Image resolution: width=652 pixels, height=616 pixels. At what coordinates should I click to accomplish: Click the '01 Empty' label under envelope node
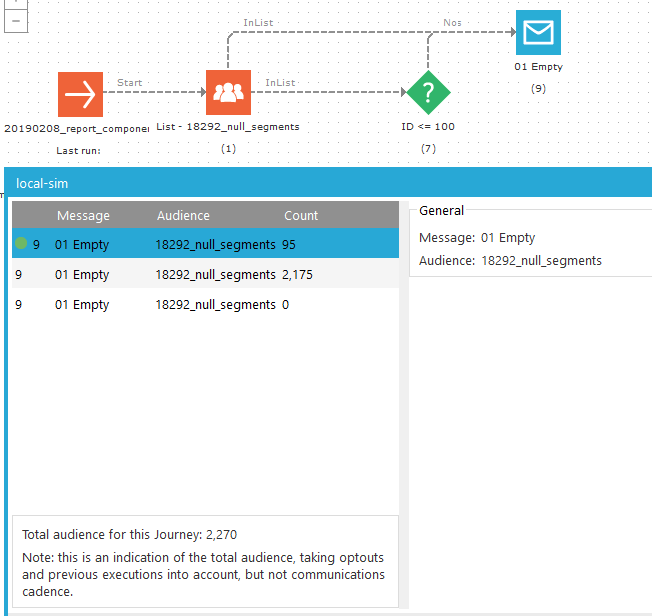(x=538, y=67)
